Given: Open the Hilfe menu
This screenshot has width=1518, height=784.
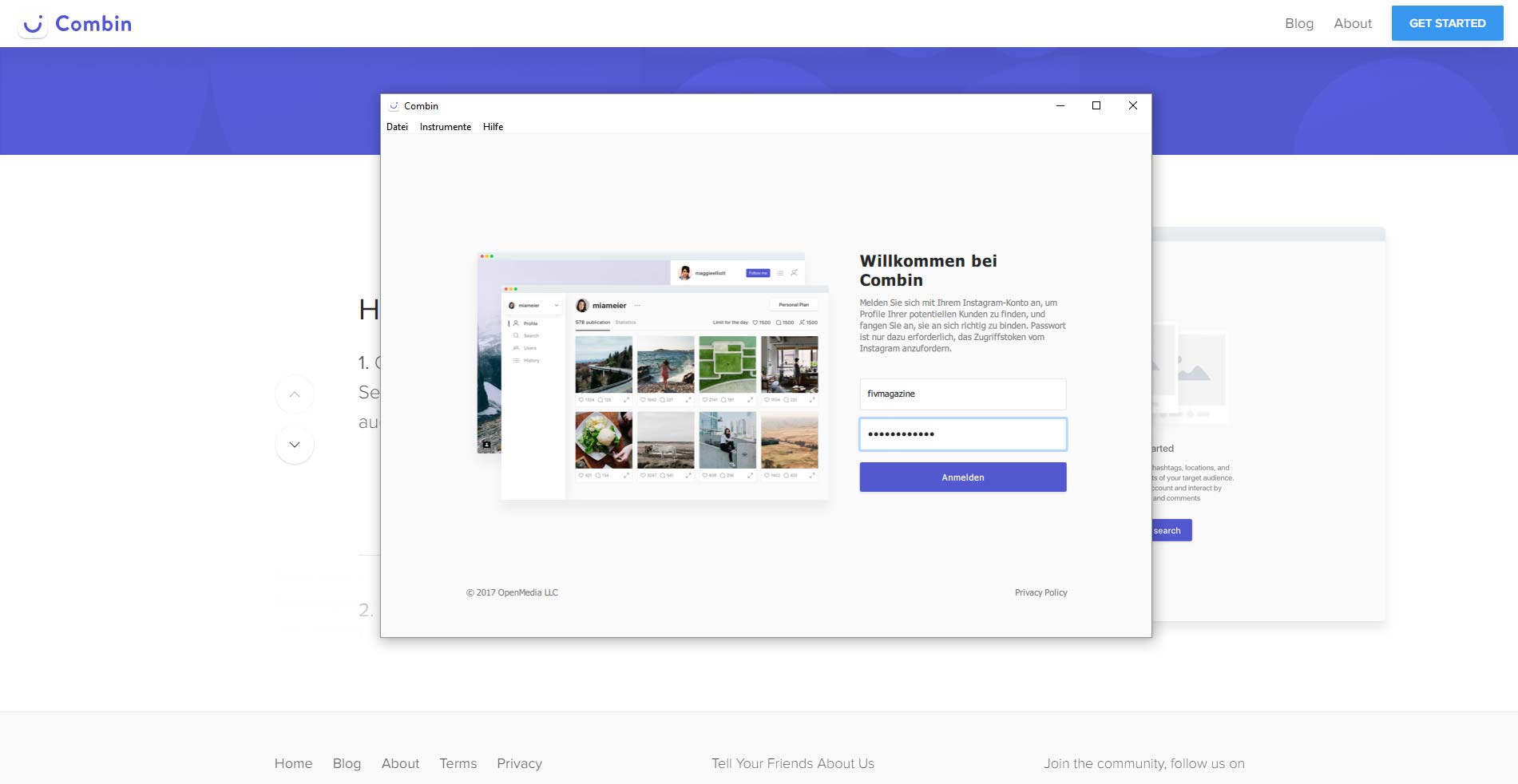Looking at the screenshot, I should pyautogui.click(x=493, y=127).
